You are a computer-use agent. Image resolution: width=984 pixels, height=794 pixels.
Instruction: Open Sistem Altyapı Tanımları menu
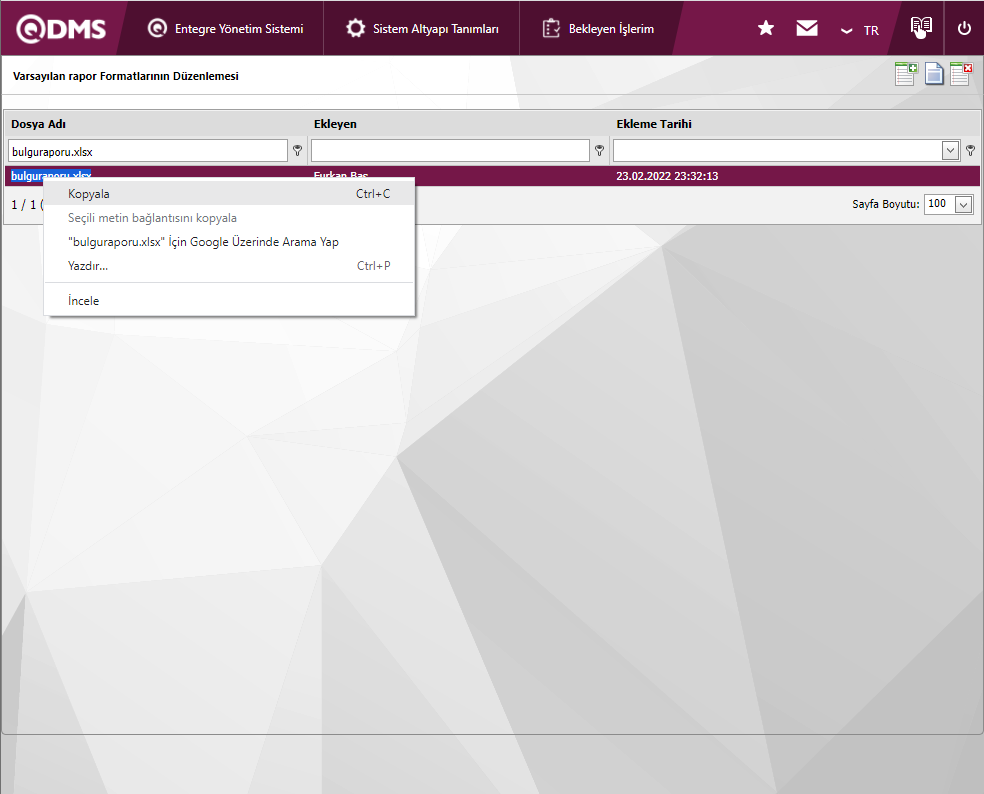(x=422, y=29)
